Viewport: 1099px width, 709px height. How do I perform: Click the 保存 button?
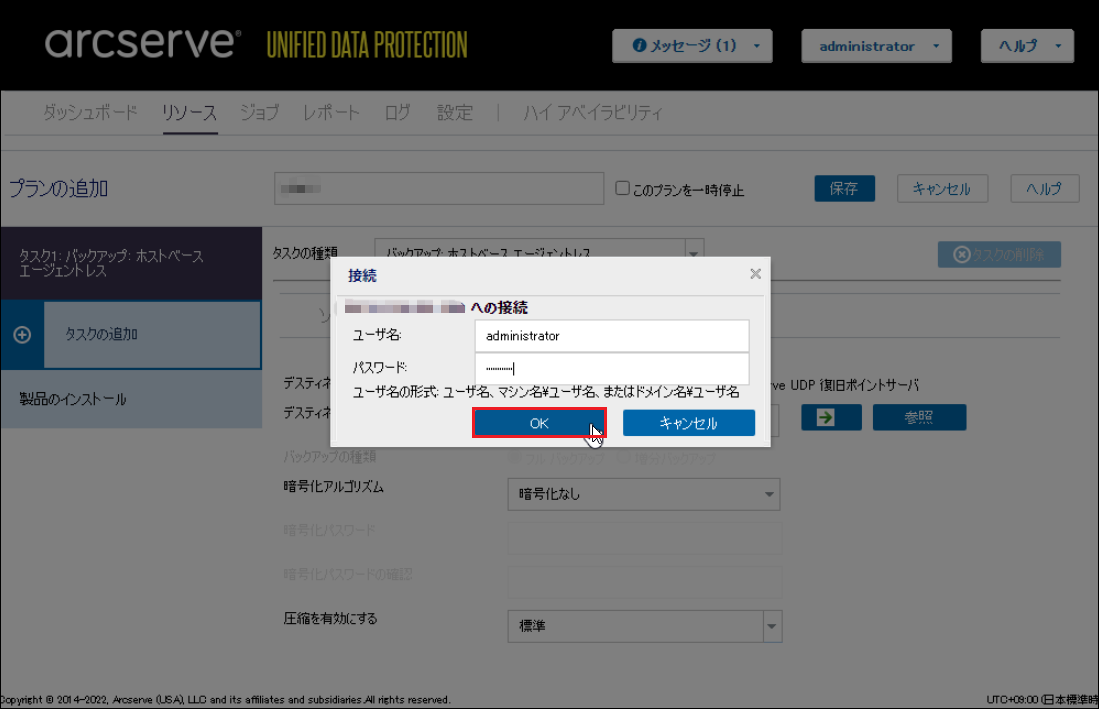[844, 188]
